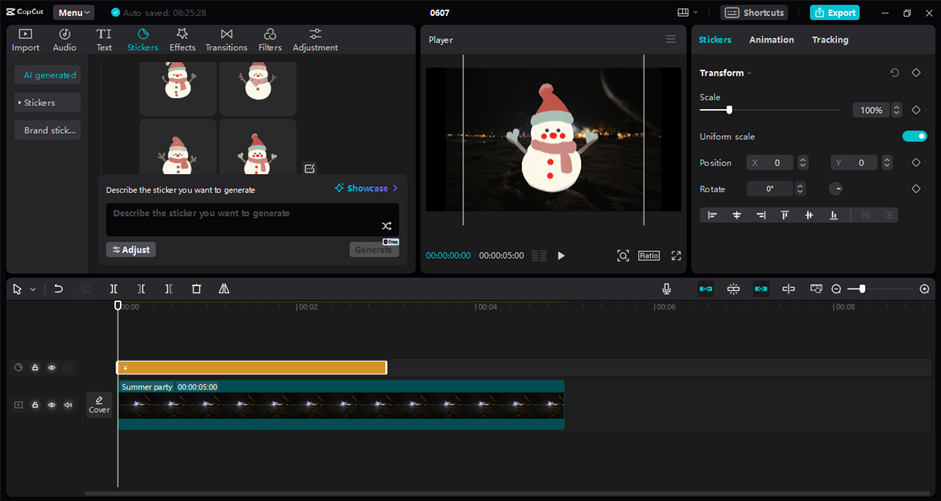
Task: Add a keyframe for Scale
Action: 916,110
